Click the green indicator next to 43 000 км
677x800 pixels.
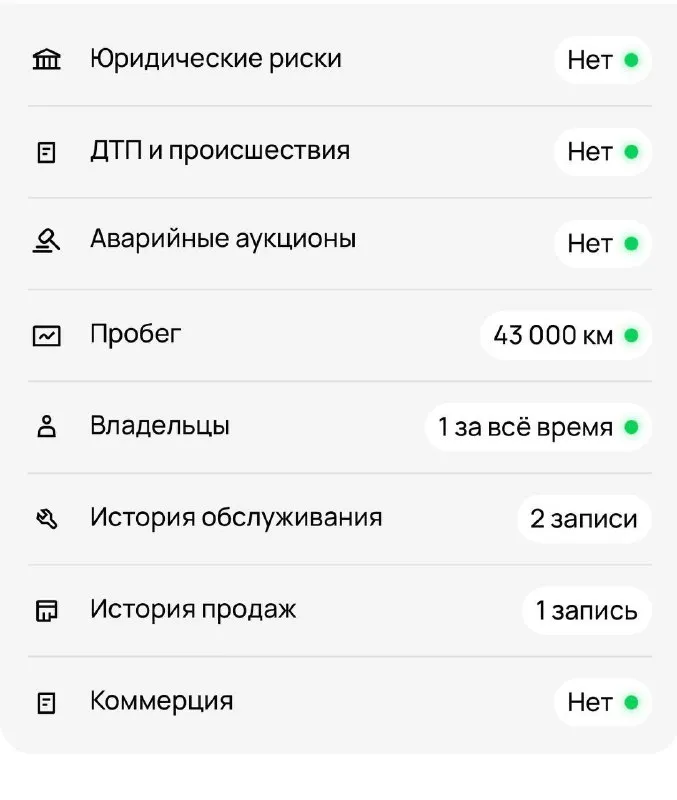click(630, 336)
